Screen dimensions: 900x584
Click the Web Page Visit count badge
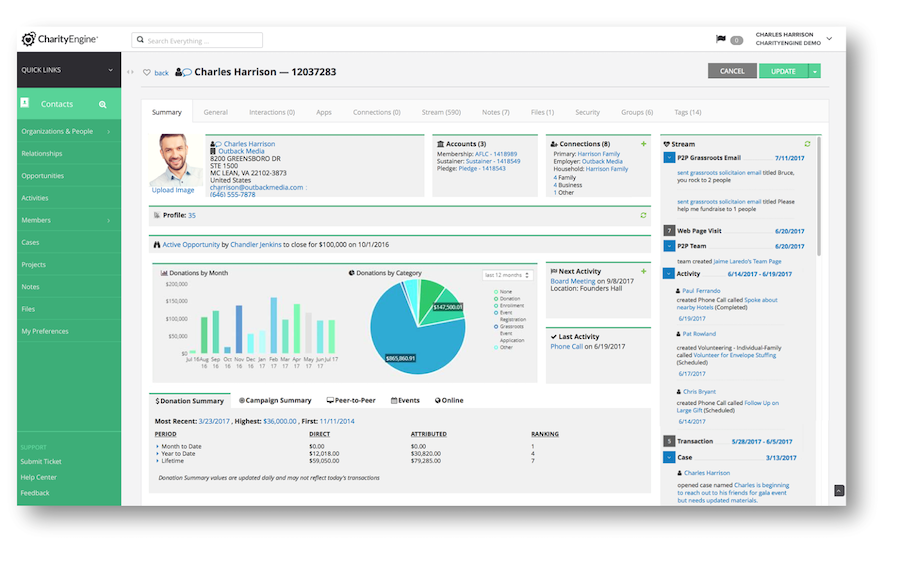(669, 231)
